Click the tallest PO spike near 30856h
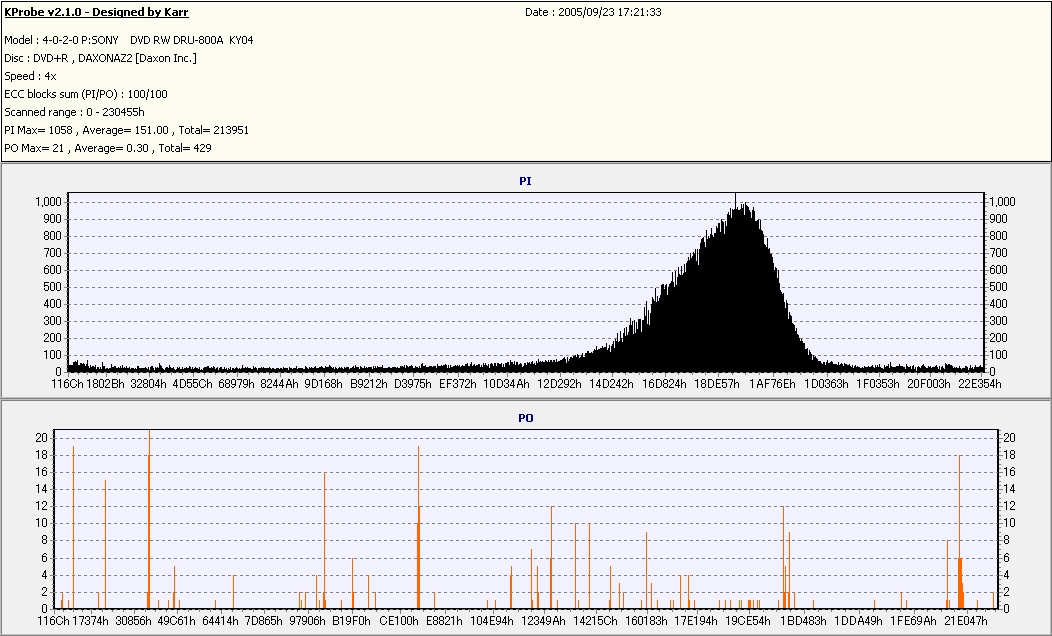The height and width of the screenshot is (636, 1052). coord(149,519)
